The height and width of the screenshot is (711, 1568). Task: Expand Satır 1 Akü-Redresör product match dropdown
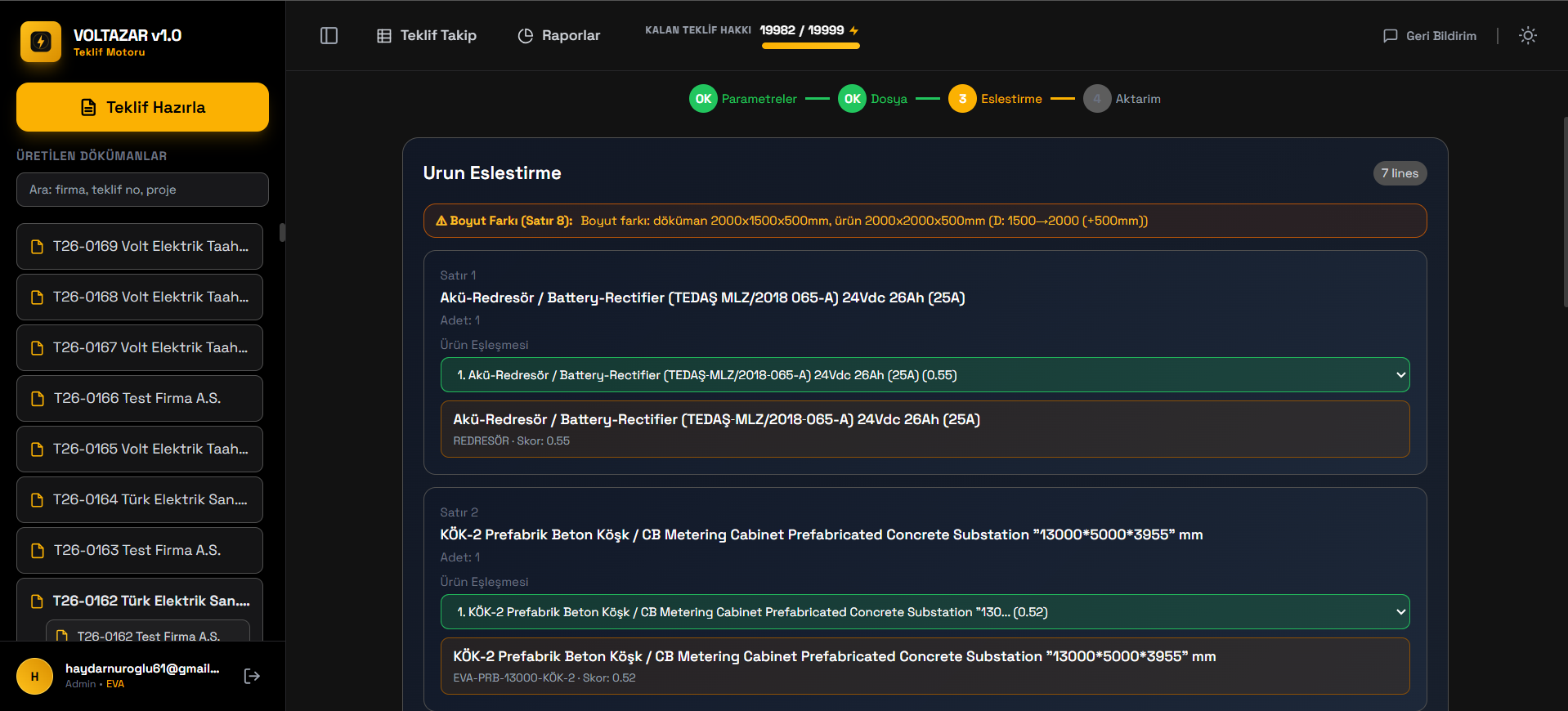click(925, 375)
